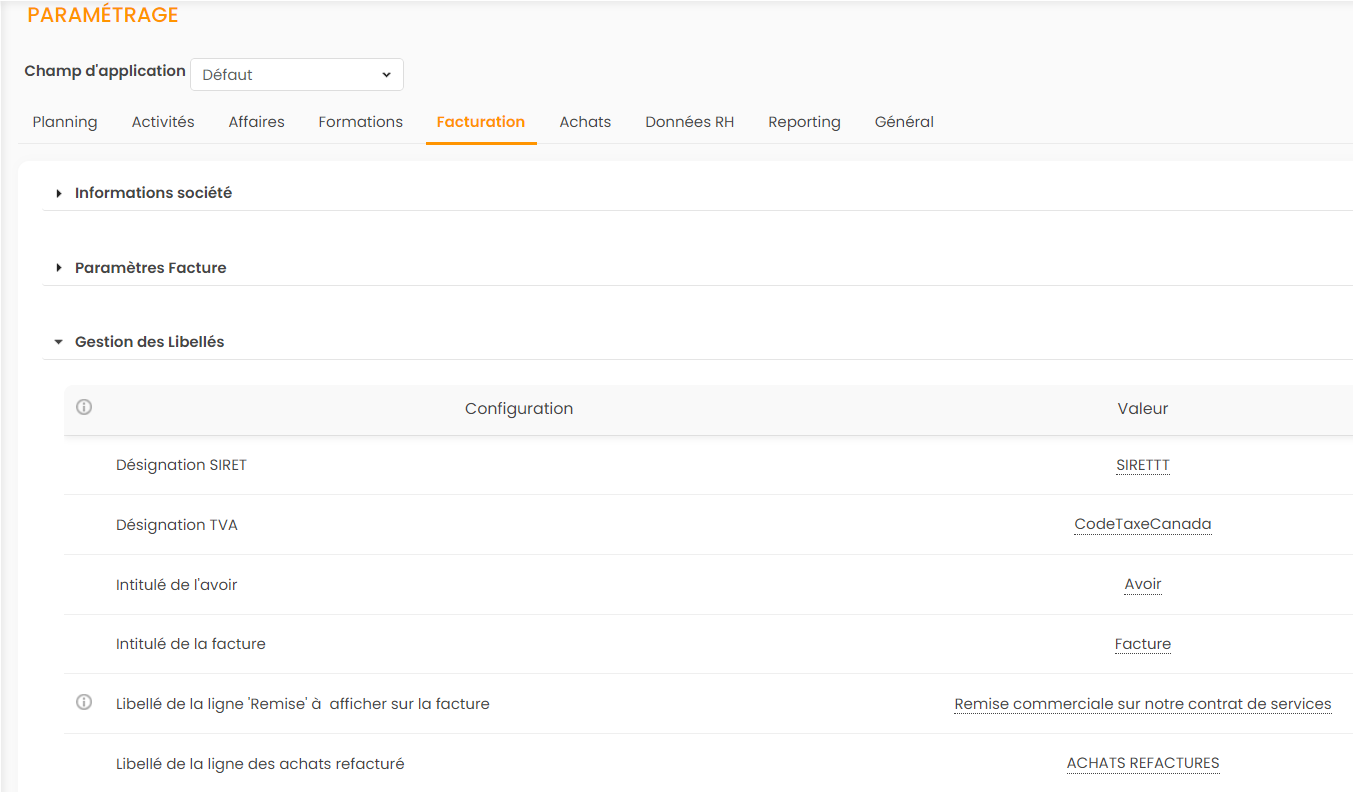This screenshot has height=792, width=1353.
Task: Select the Reporting tab
Action: (804, 122)
